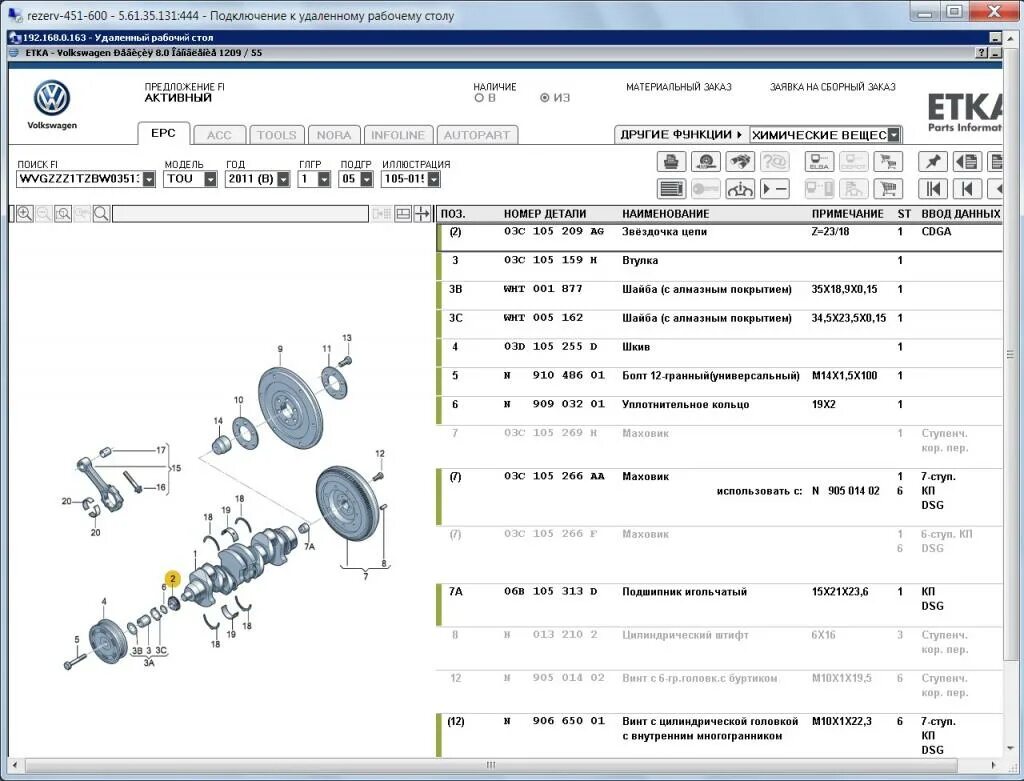The image size is (1024, 781).
Task: Click ЗАЯВКА НА СБОРНЫЙ ЗАКАЗ label
Action: point(832,87)
